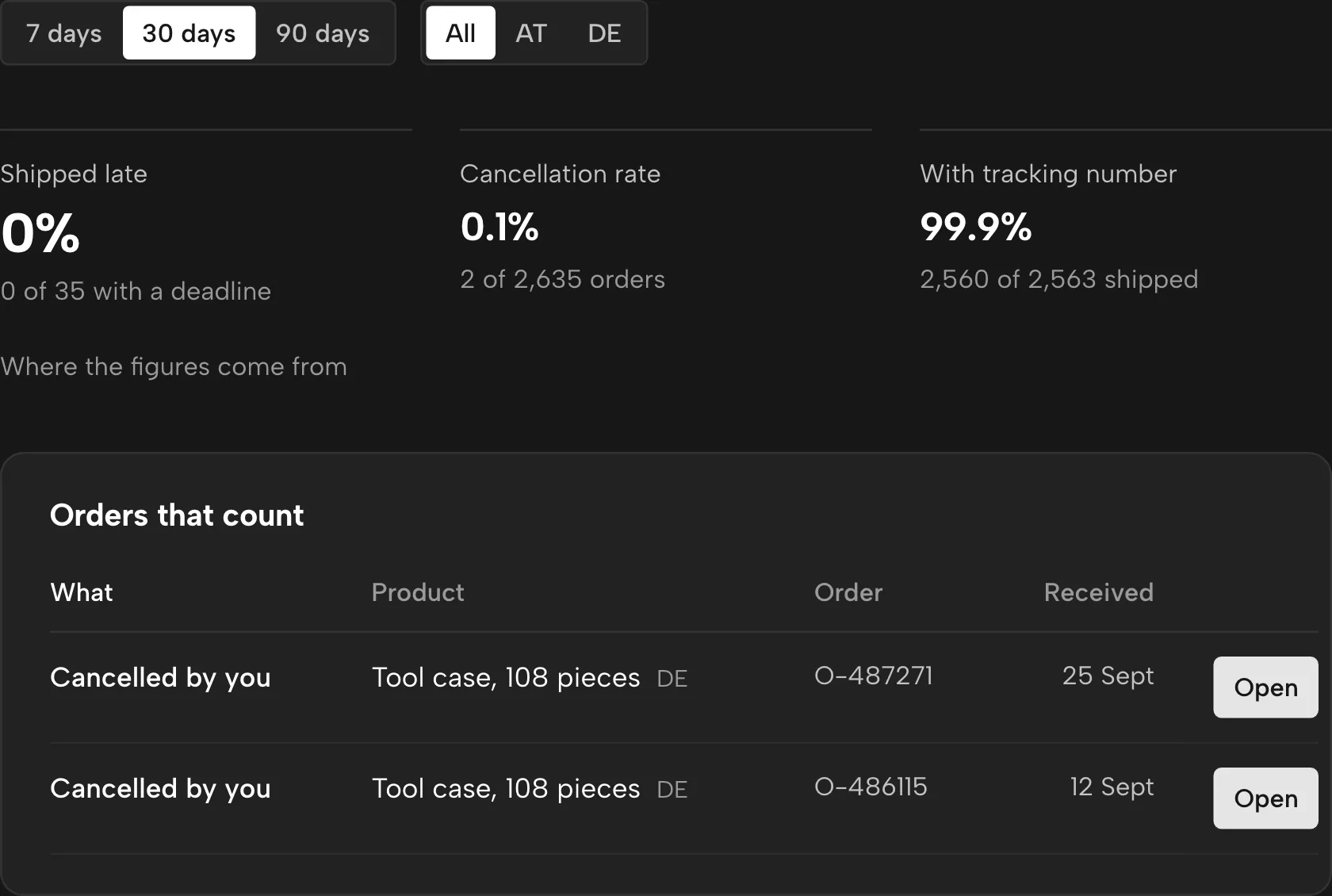Click the 99.9% tracking value
The width and height of the screenshot is (1332, 896).
pyautogui.click(x=976, y=228)
